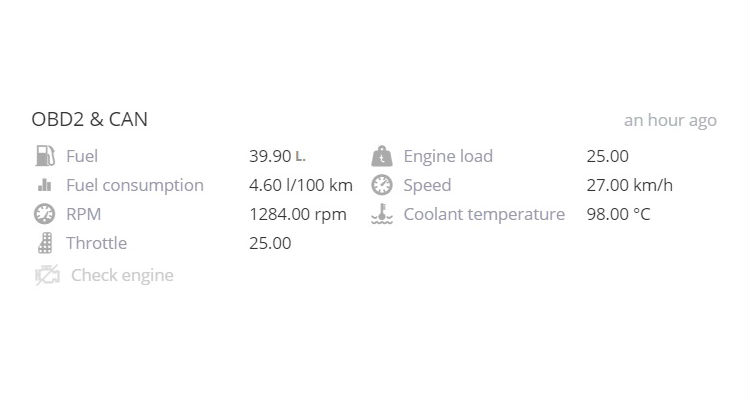
Task: Click the 'an hour ago' timestamp
Action: (x=670, y=120)
